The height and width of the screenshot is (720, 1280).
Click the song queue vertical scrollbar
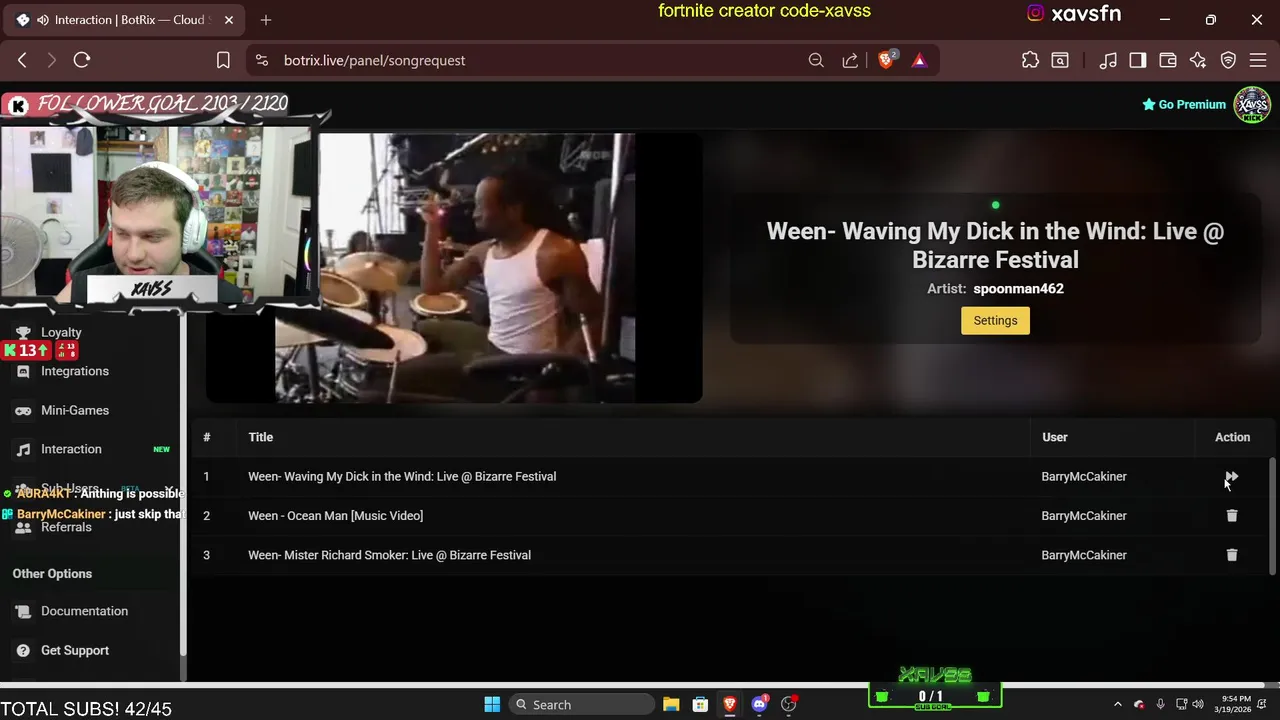(1273, 515)
